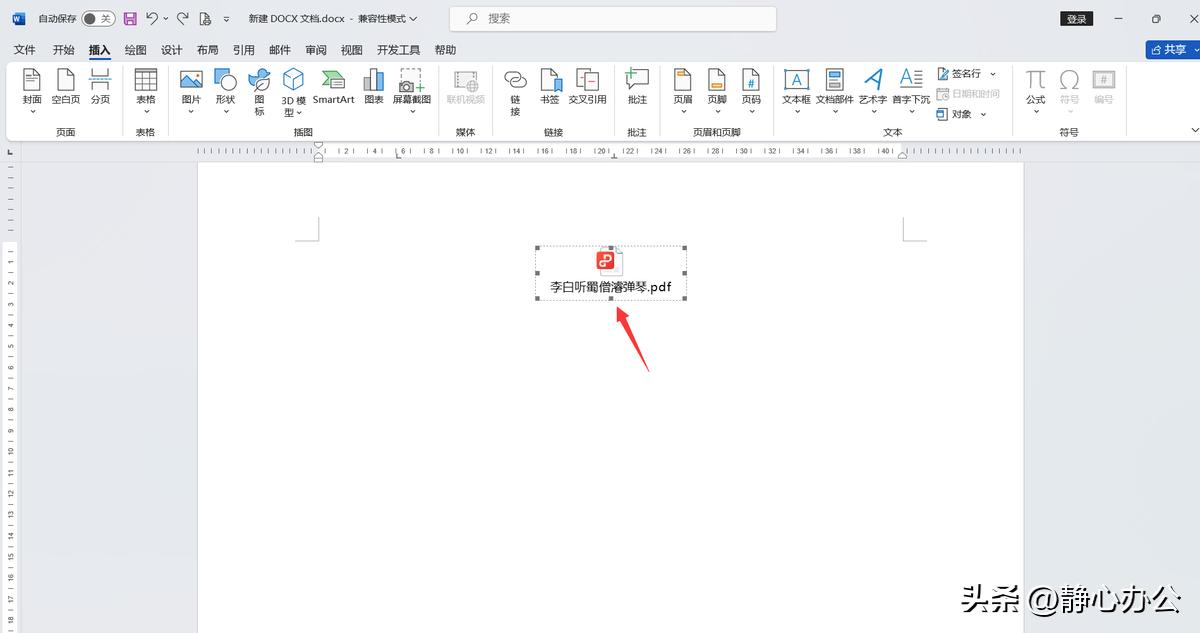The width and height of the screenshot is (1200, 633).
Task: Click the 共享 share button
Action: (x=1168, y=50)
